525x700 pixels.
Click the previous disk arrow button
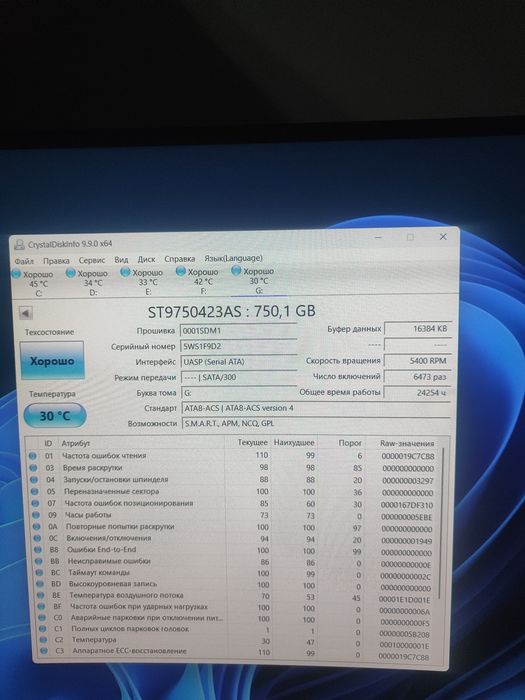(x=26, y=313)
